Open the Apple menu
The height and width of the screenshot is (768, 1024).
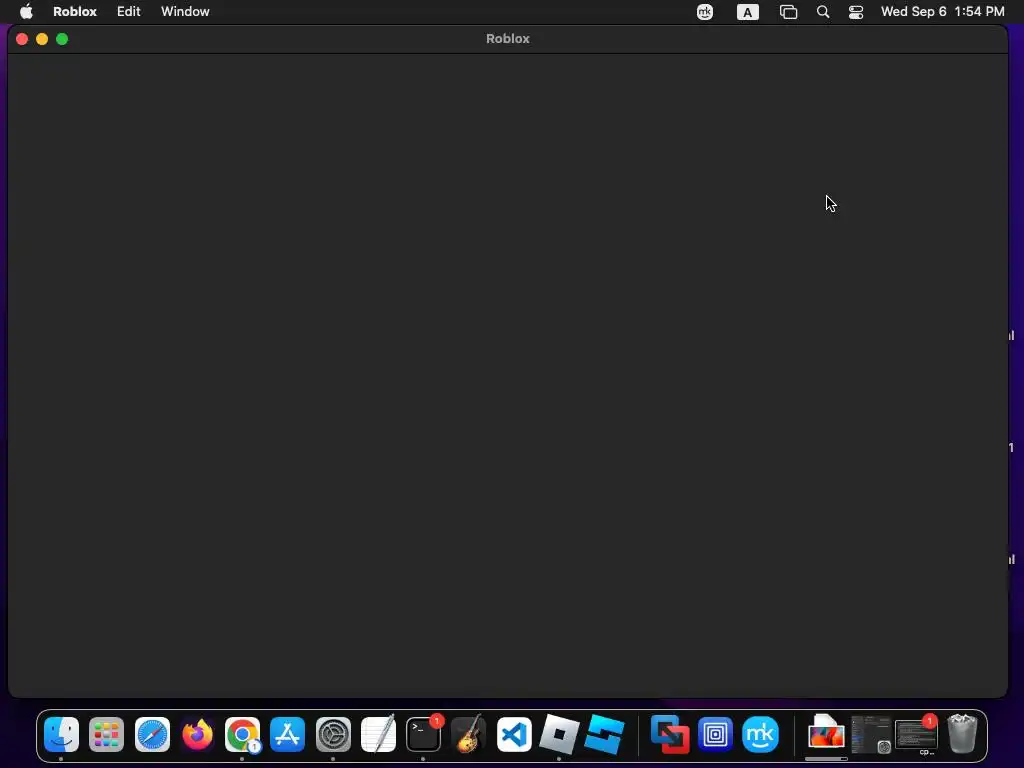[26, 12]
